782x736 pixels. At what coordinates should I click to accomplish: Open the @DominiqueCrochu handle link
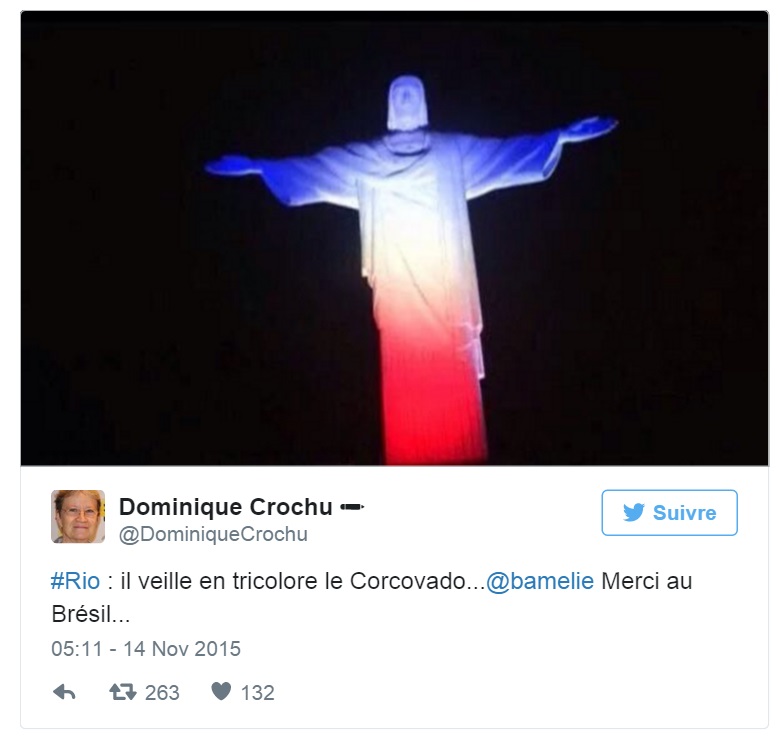[x=213, y=534]
